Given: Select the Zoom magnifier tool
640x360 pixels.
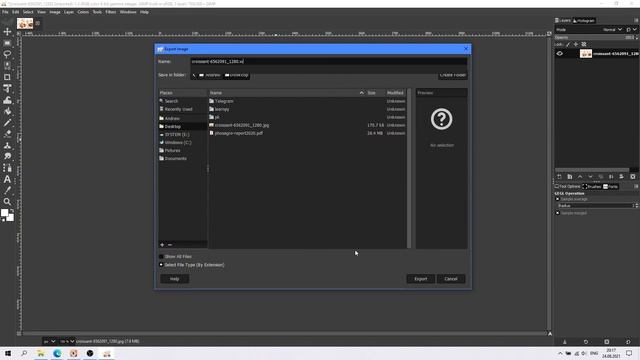Looking at the screenshot, I should pyautogui.click(x=7, y=202).
